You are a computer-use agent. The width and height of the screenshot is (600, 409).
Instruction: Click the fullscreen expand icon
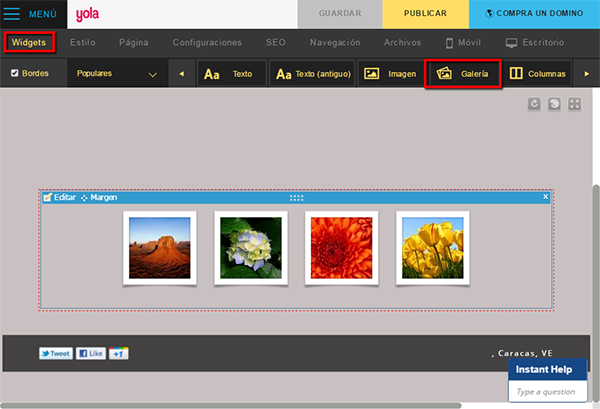pyautogui.click(x=574, y=104)
